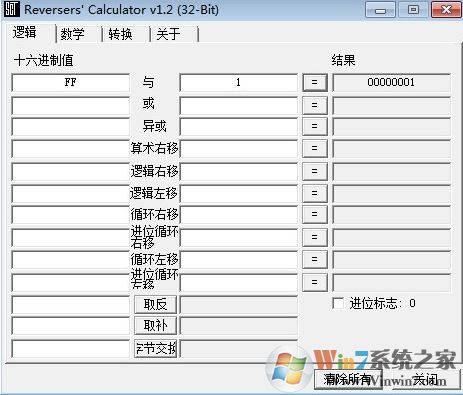
Task: Focus the input field left of 取补
Action: tap(70, 326)
